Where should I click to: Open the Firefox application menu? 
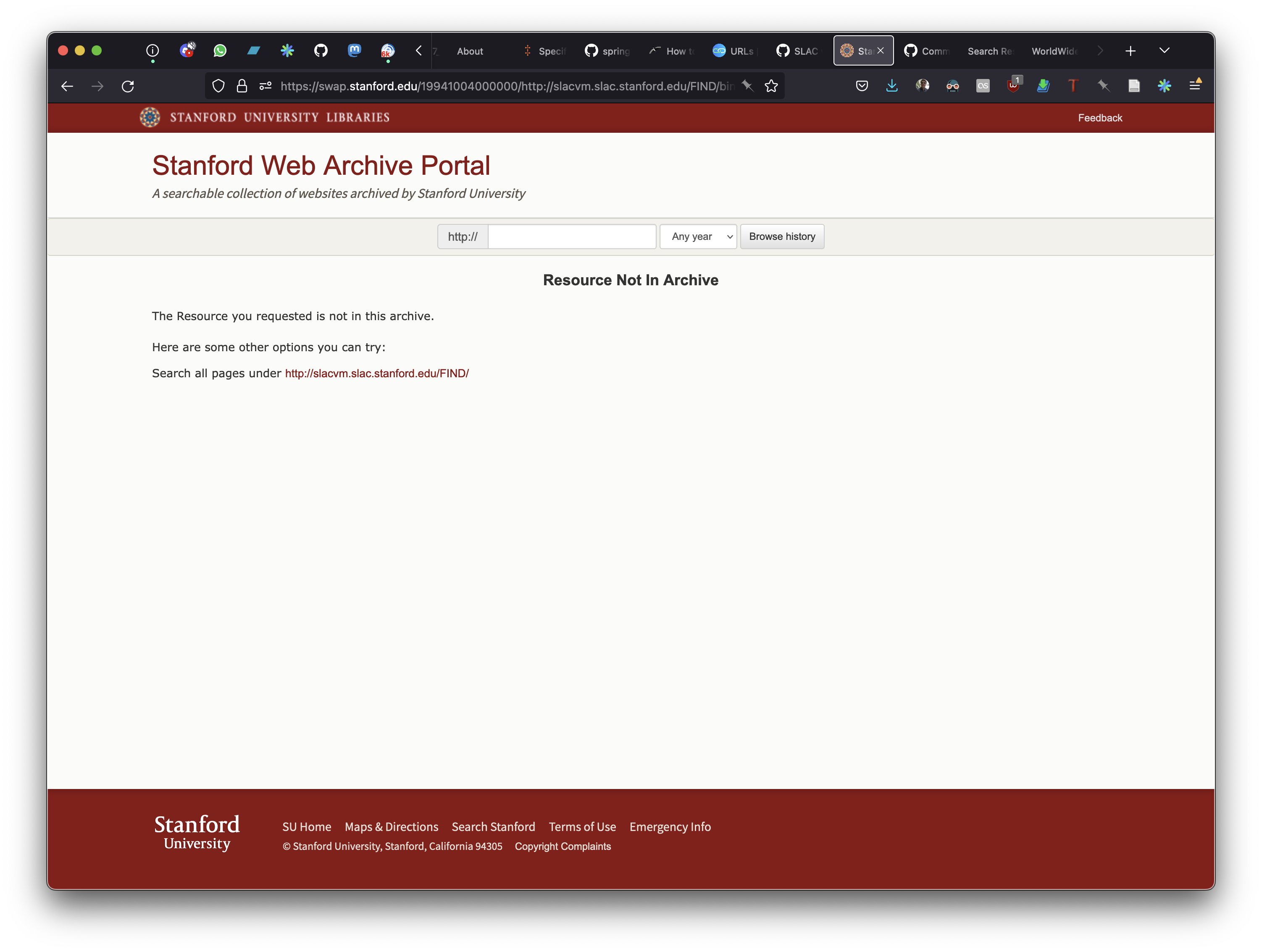(x=1195, y=86)
